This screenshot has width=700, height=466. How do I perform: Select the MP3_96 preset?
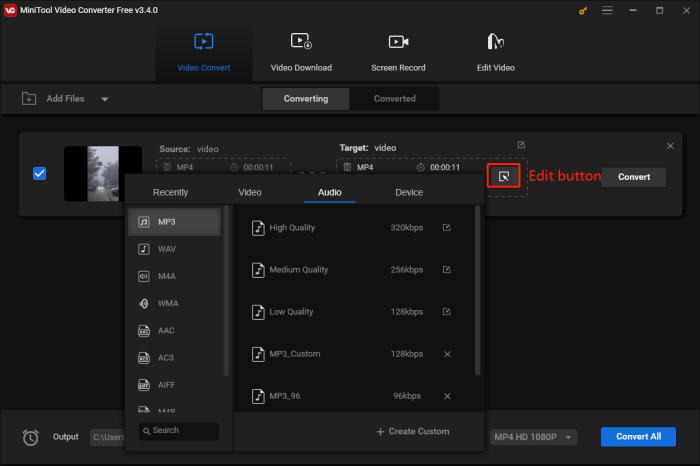coord(353,396)
